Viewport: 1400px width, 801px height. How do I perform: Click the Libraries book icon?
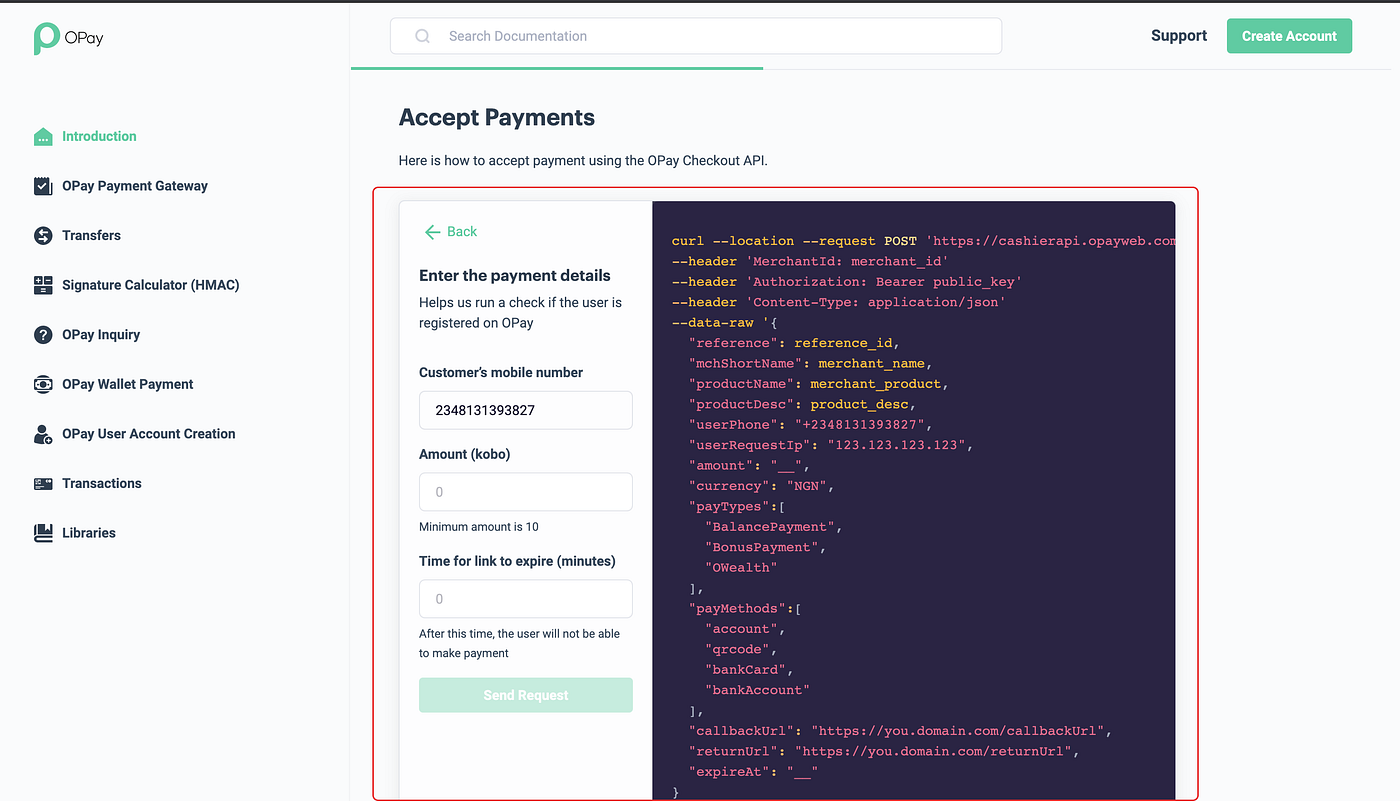pos(43,533)
